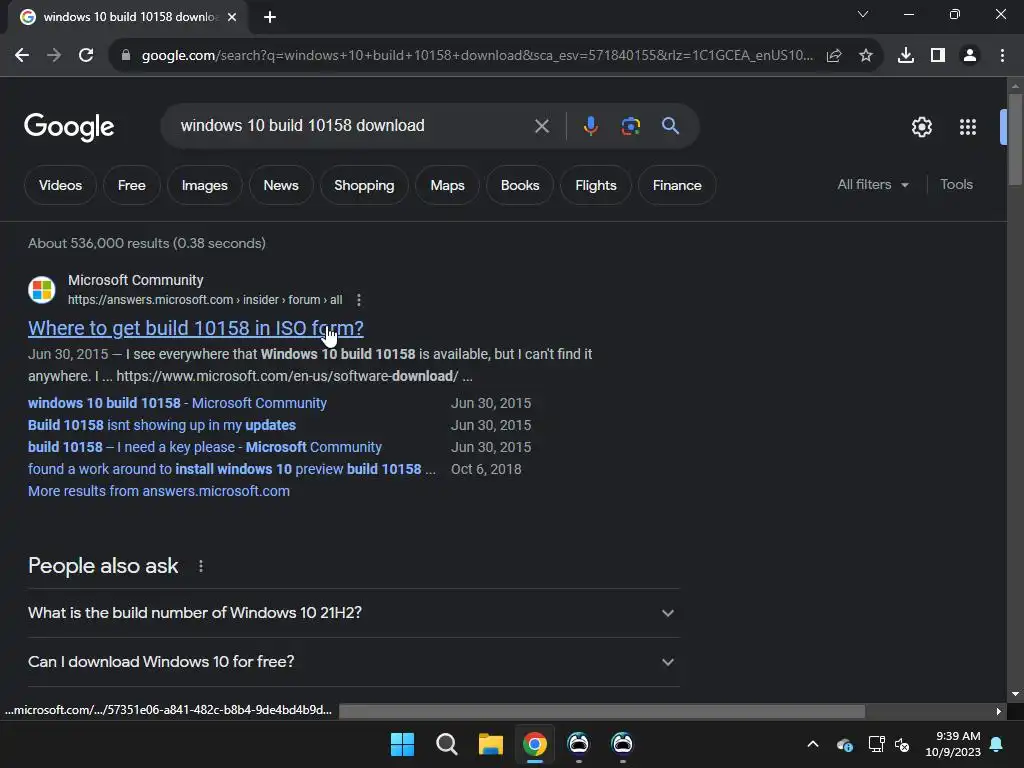
Task: Clear the Google search box
Action: click(x=541, y=126)
